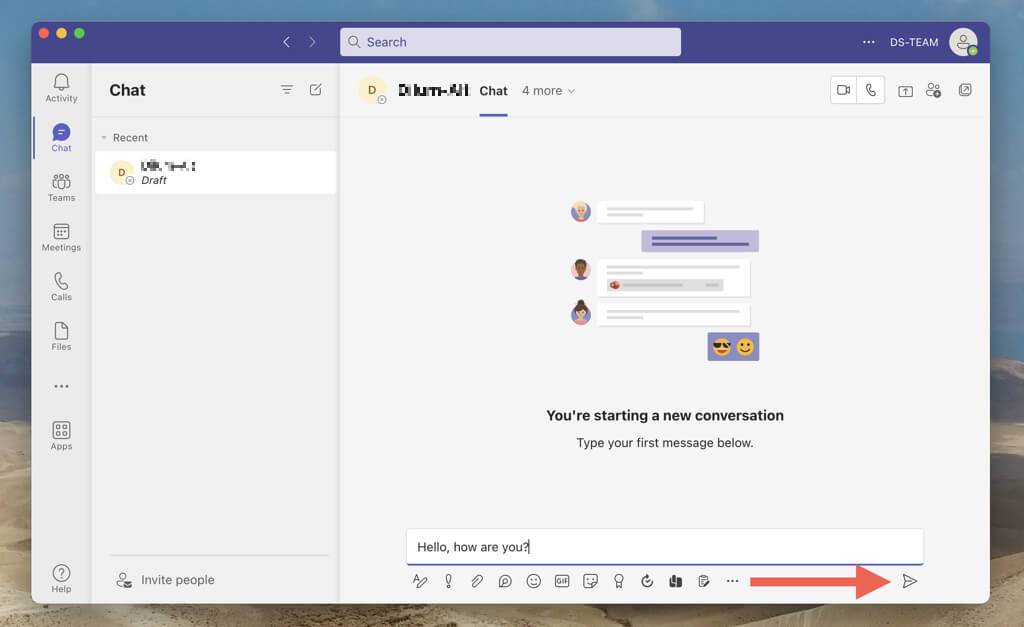Open the Approvals toolbar icon
The width and height of the screenshot is (1024, 627).
click(x=703, y=581)
